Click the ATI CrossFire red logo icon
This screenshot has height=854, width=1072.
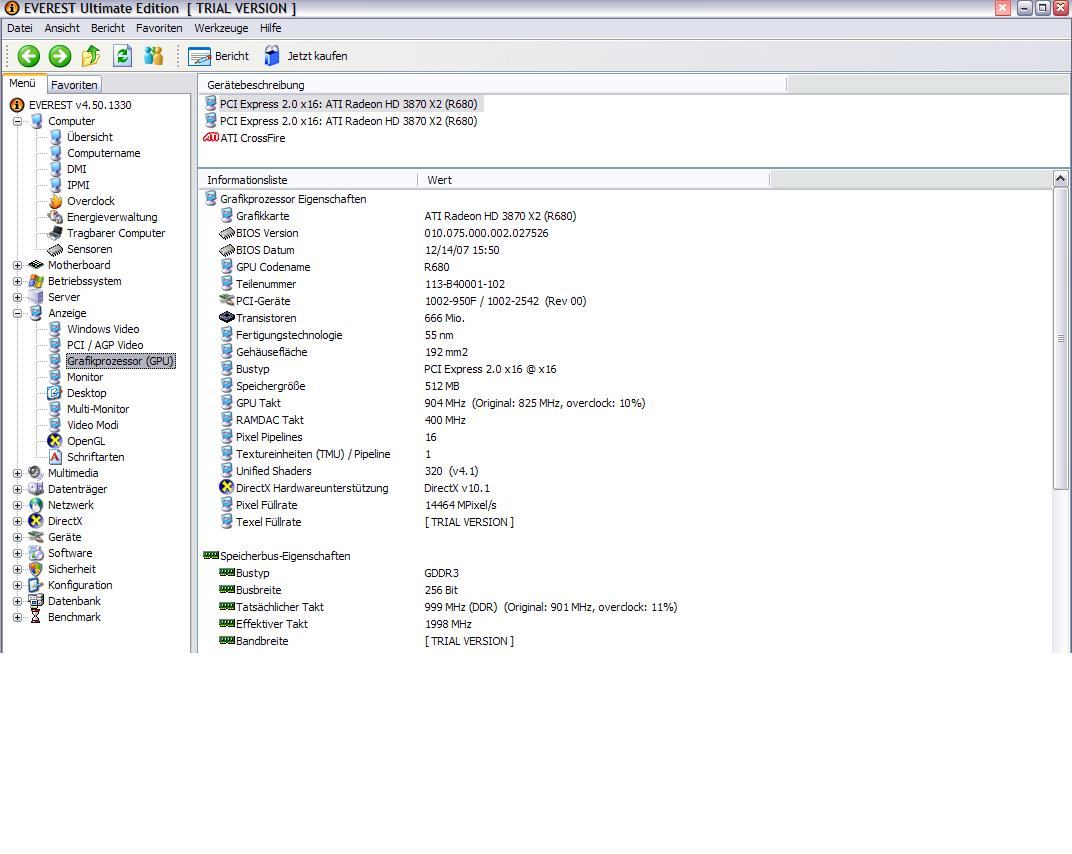coord(211,137)
